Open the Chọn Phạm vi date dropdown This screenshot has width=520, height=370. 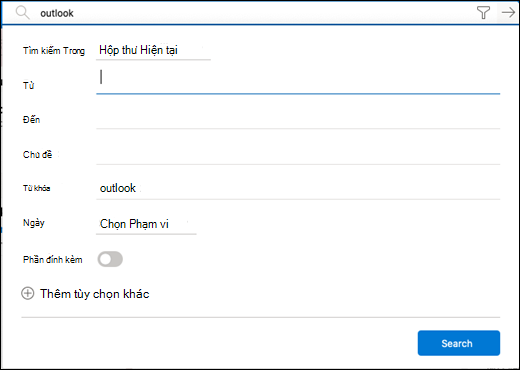(x=146, y=224)
